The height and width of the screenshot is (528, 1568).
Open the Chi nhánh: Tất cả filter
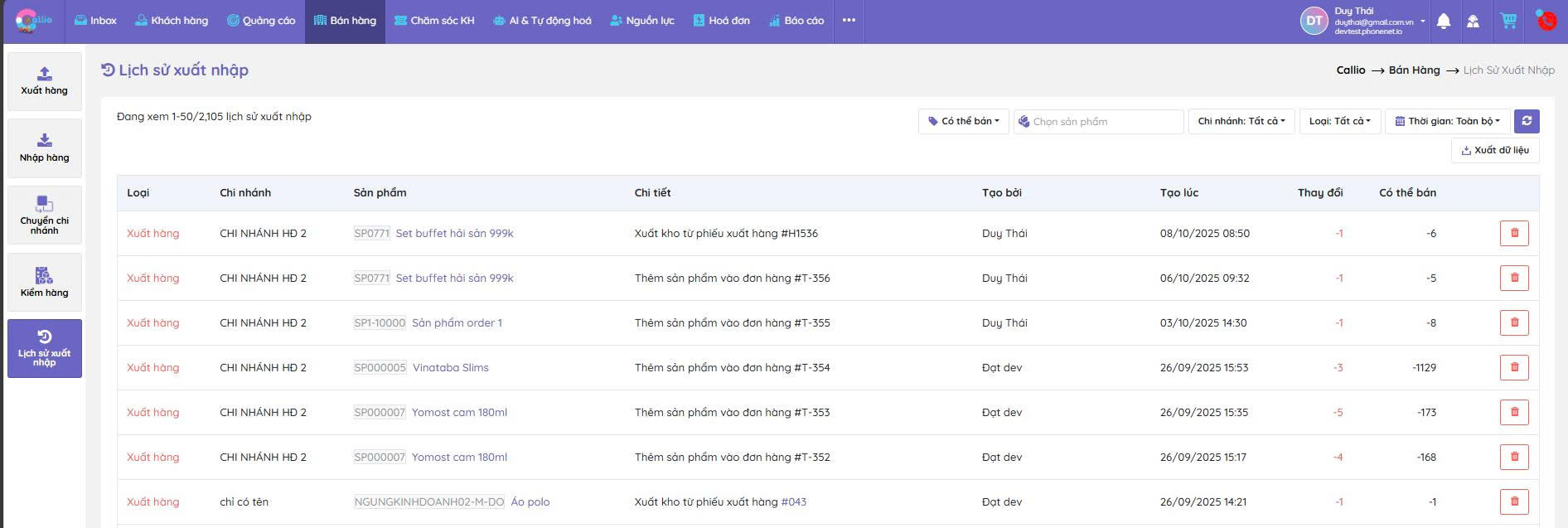click(x=1241, y=122)
